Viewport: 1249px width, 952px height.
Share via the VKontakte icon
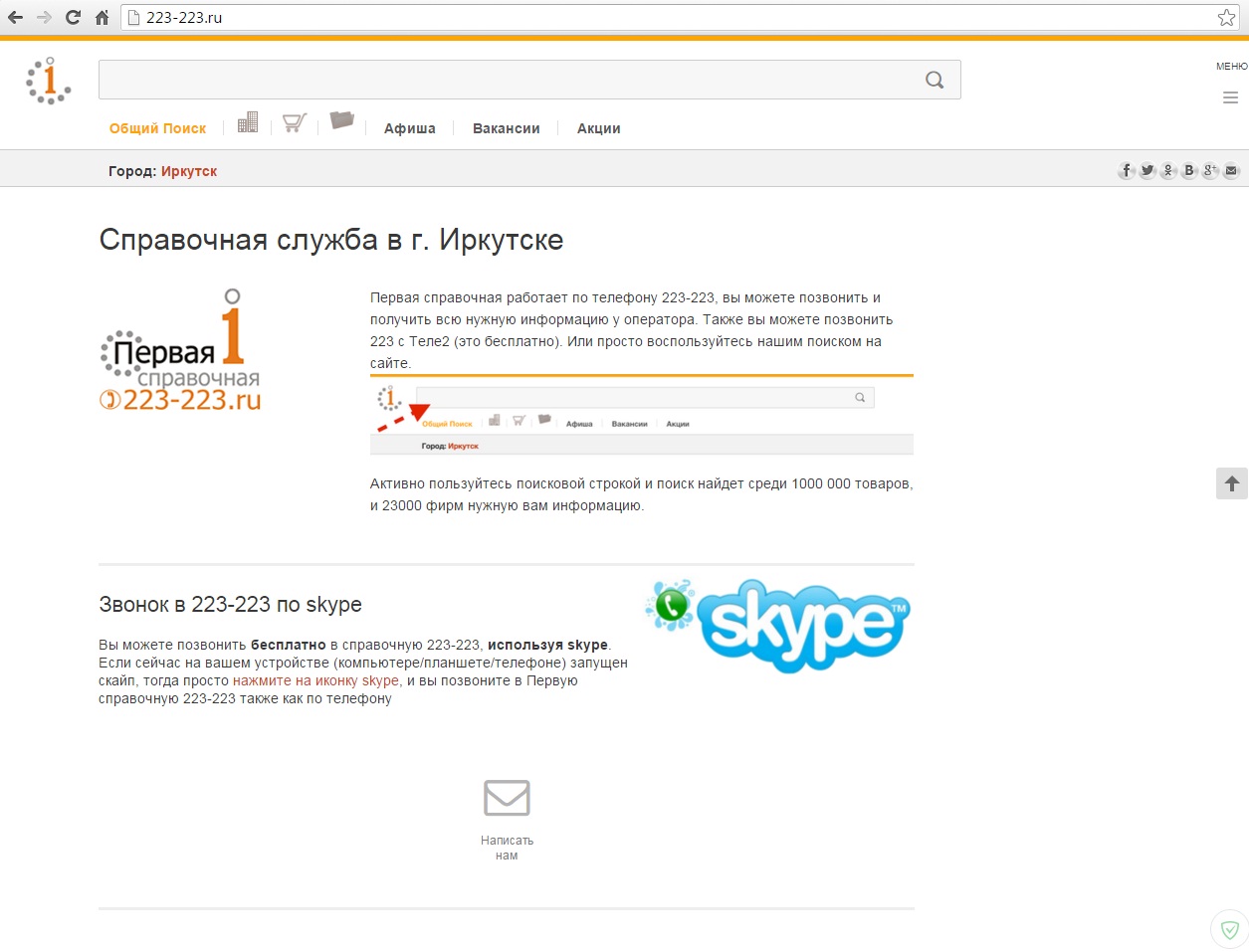pyautogui.click(x=1189, y=170)
